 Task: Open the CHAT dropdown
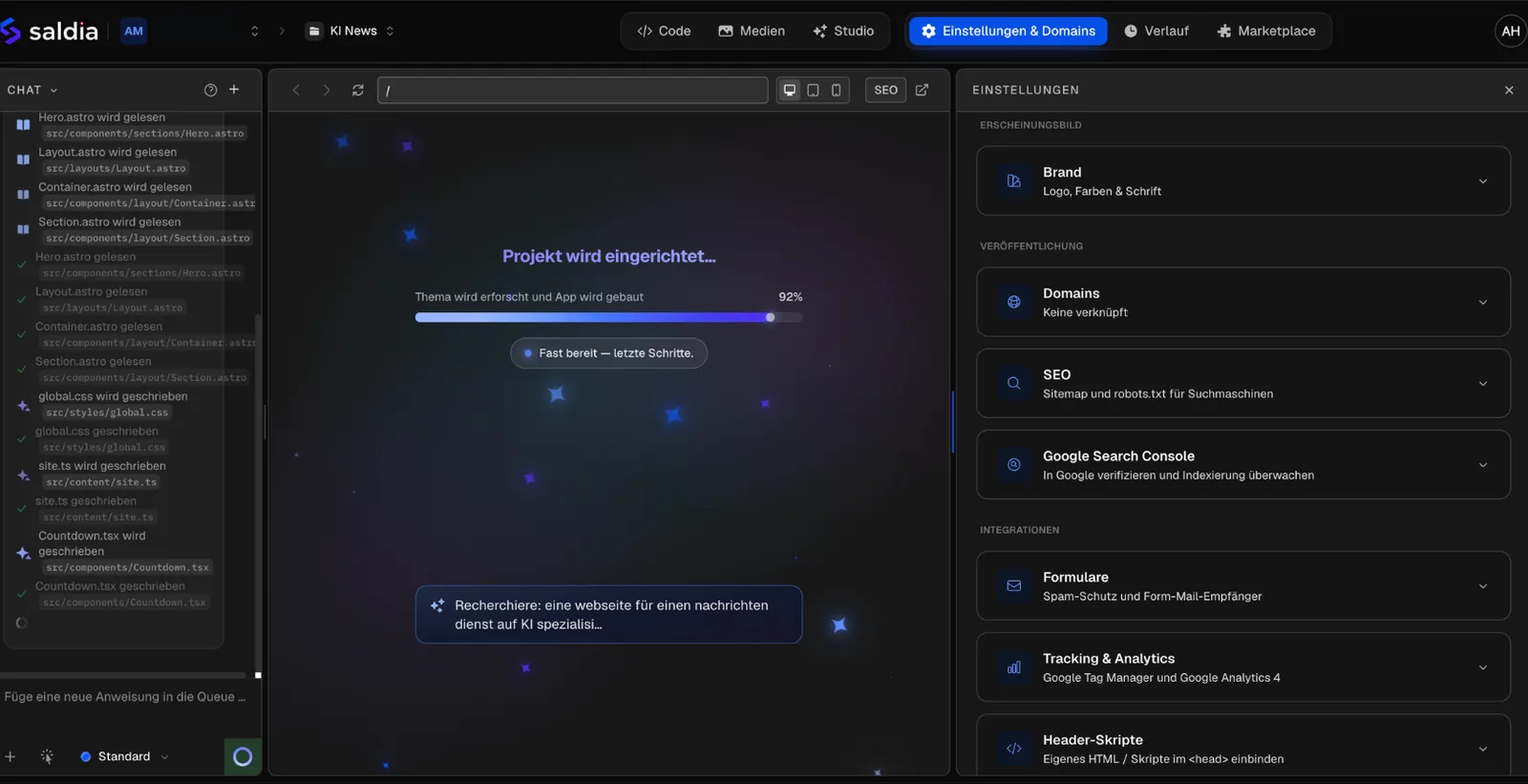32,90
